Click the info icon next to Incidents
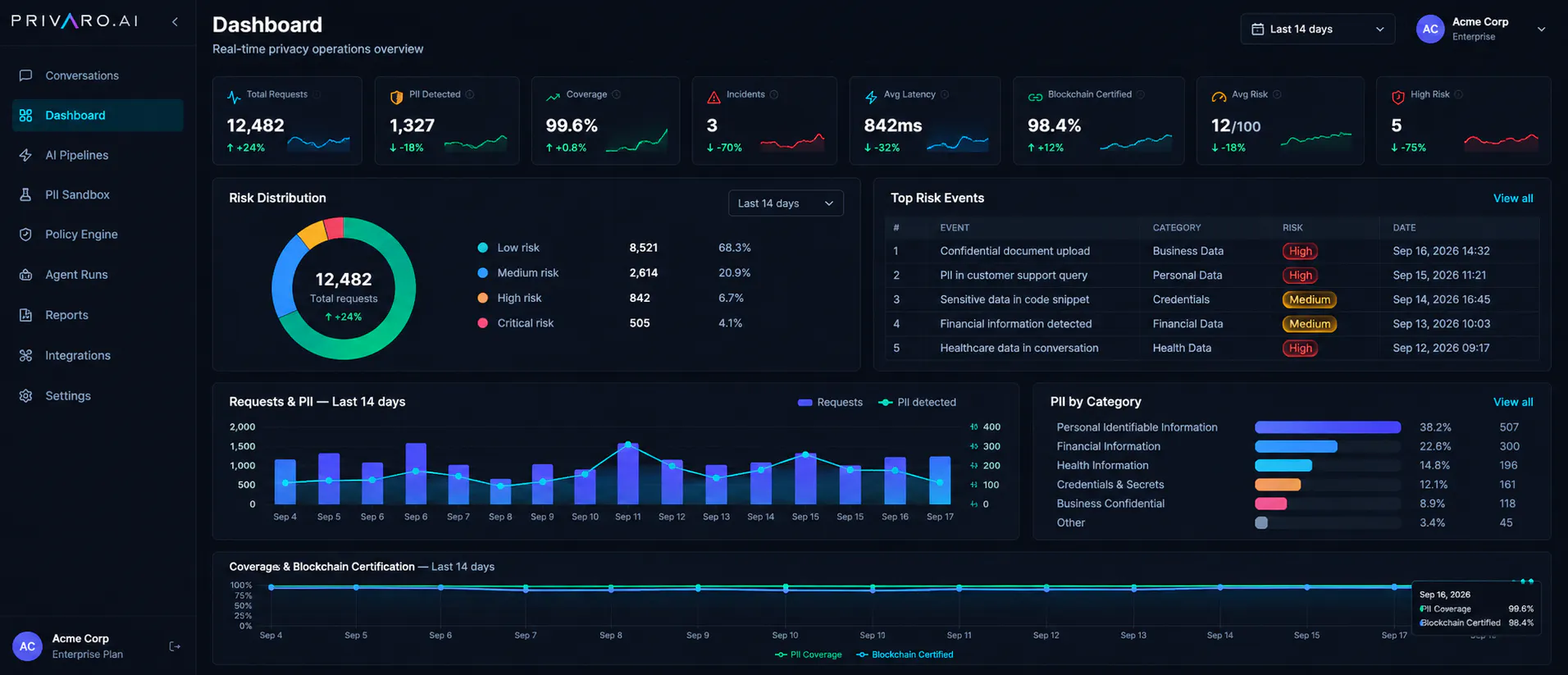 tap(774, 94)
